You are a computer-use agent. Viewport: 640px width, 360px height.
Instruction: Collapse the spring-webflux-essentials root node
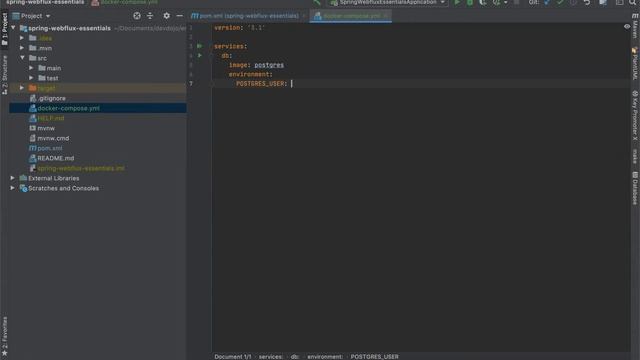point(13,28)
